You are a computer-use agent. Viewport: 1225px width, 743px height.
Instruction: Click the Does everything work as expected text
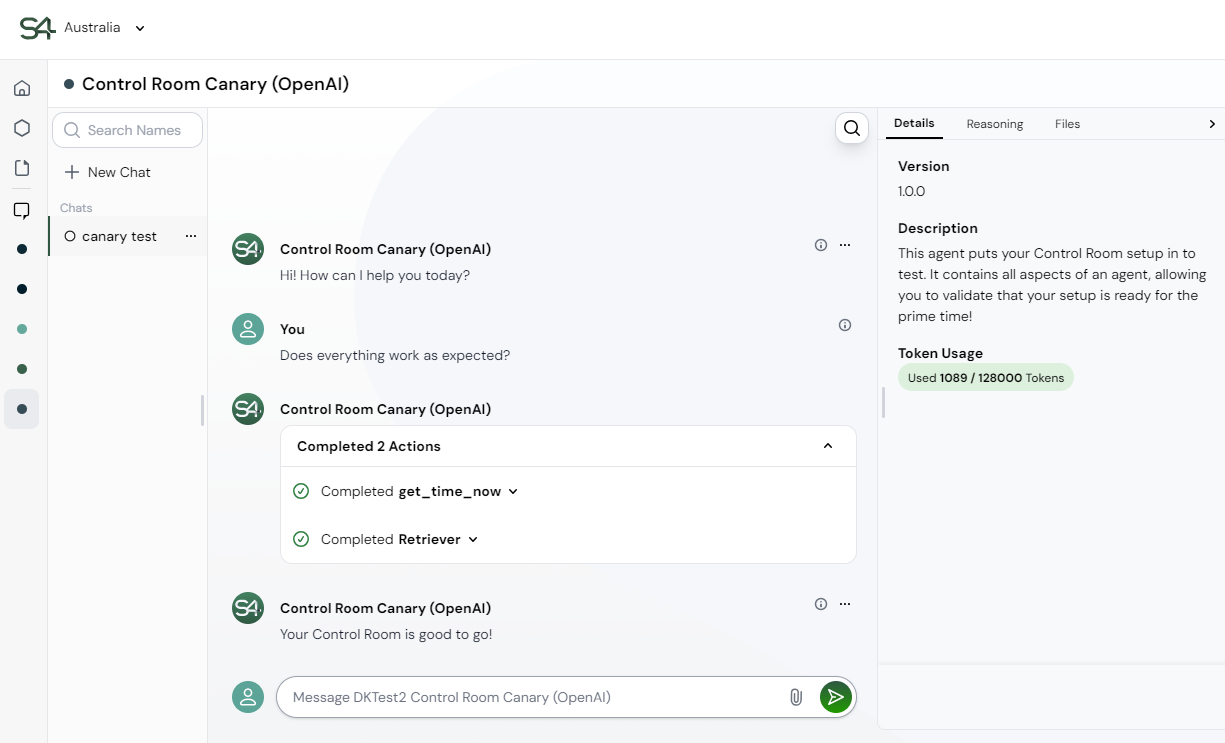395,355
